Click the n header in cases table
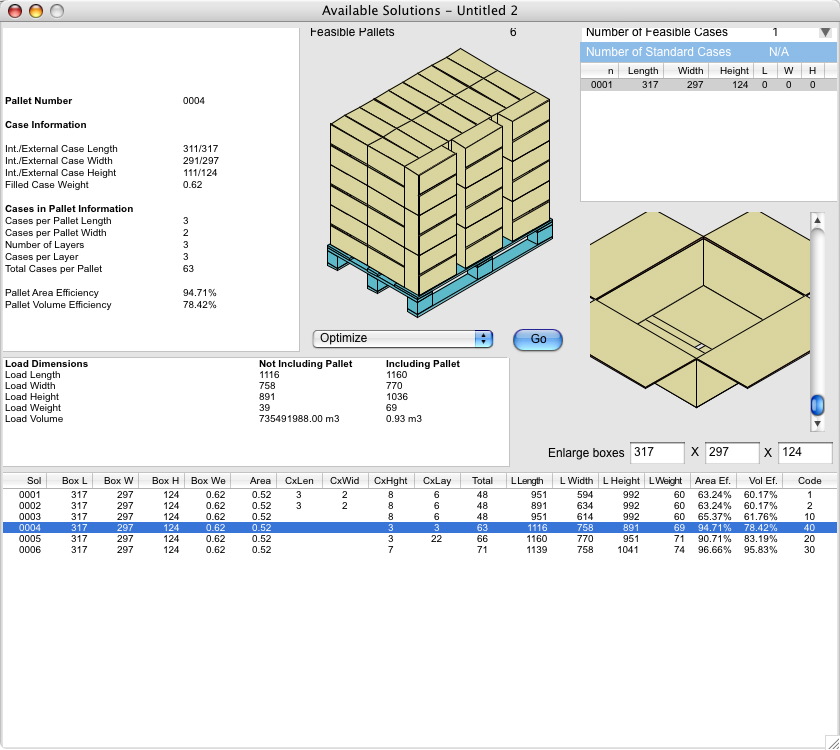This screenshot has width=840, height=750. 600,71
